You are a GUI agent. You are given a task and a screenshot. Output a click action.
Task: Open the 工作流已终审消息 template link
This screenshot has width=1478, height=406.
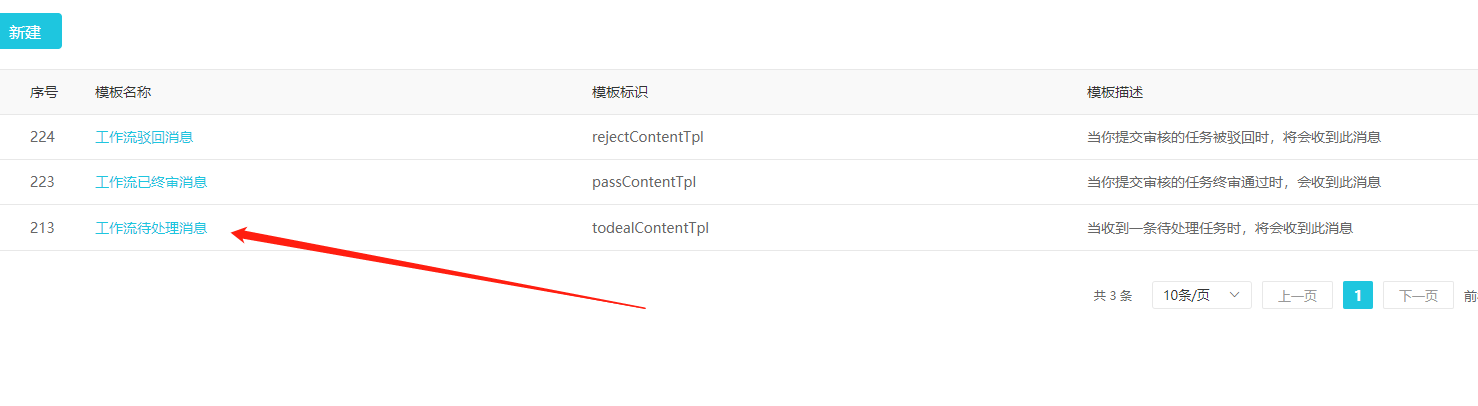tap(151, 182)
